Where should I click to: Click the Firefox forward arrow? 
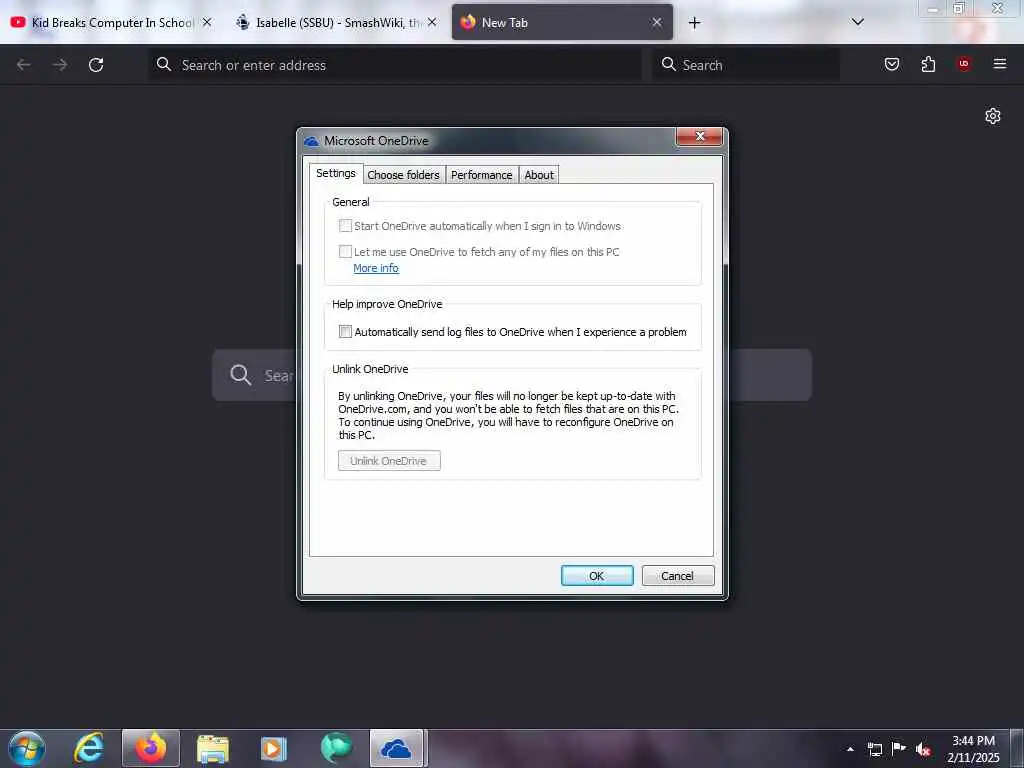click(60, 65)
